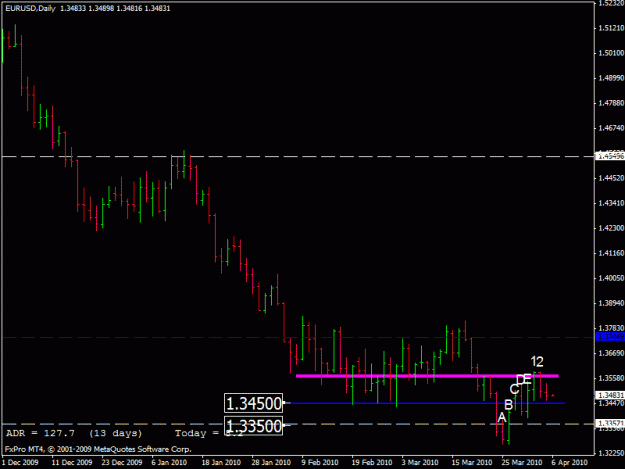Click the 1.43410 price scale value

[611, 203]
